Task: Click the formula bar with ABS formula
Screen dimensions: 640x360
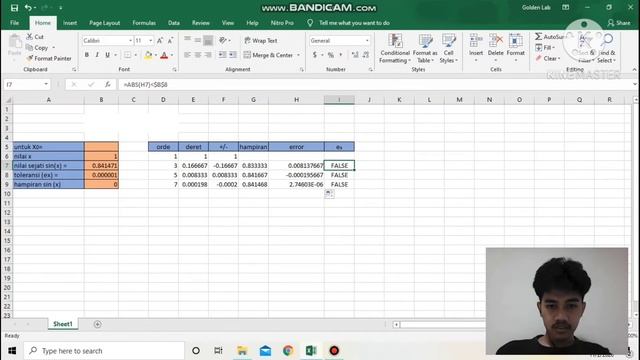Action: 376,84
